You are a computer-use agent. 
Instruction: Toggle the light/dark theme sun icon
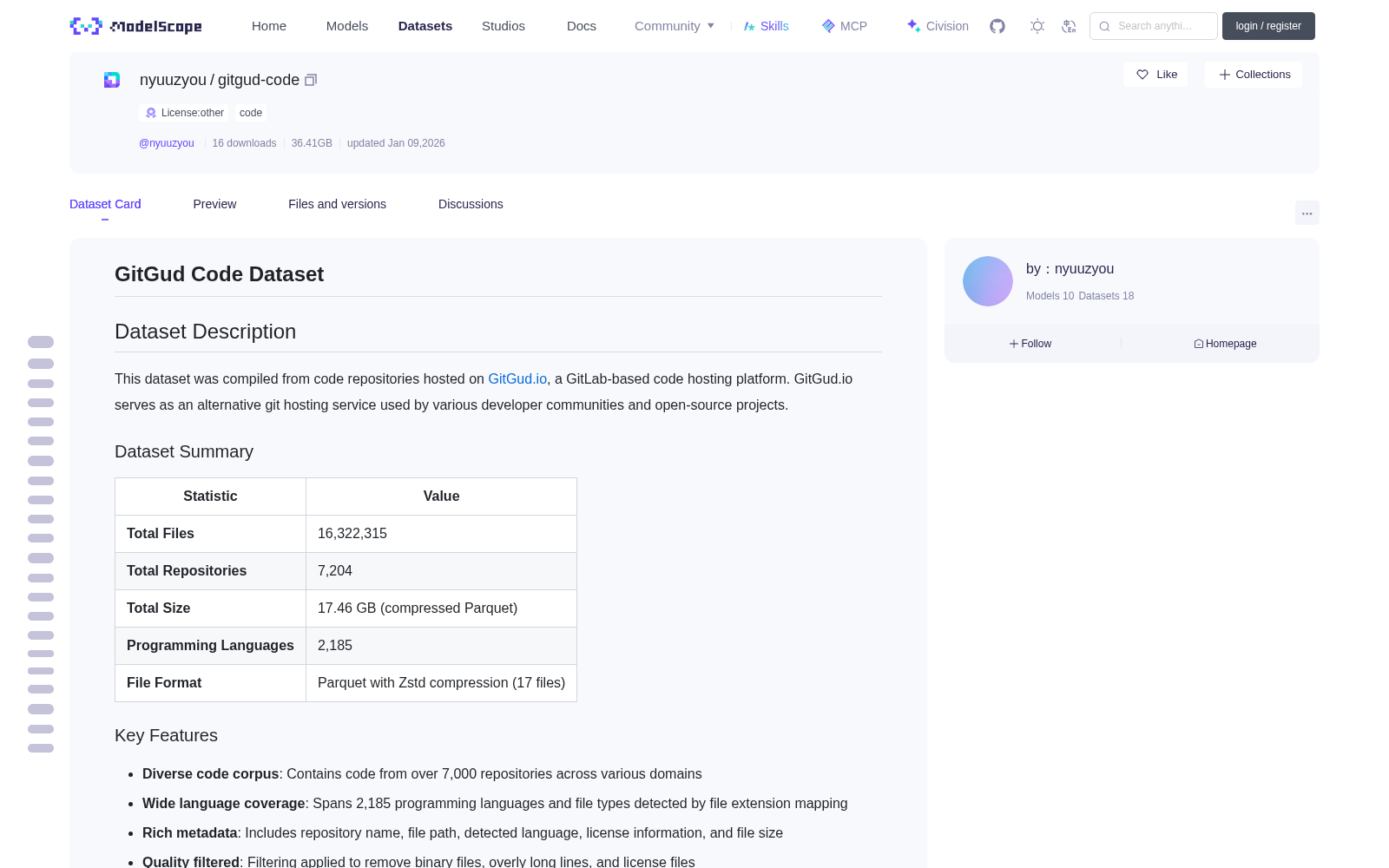coord(1037,26)
